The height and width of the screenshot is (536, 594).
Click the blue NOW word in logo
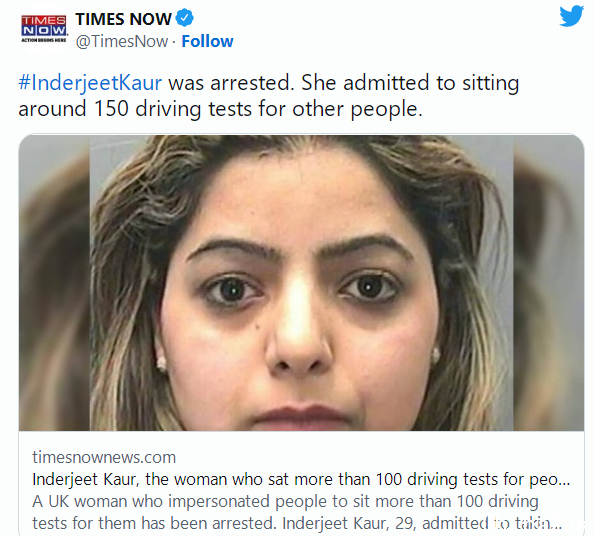click(44, 30)
